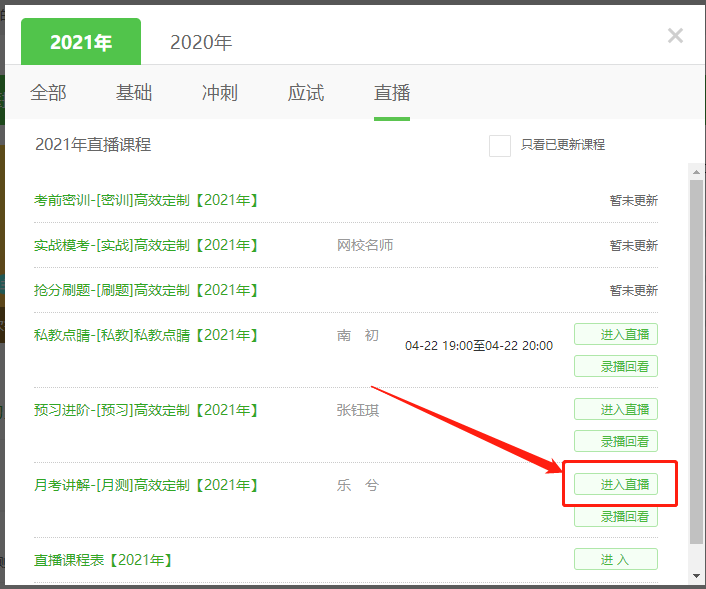Watch 录播回看 for 月考讲解 course

pyautogui.click(x=616, y=517)
